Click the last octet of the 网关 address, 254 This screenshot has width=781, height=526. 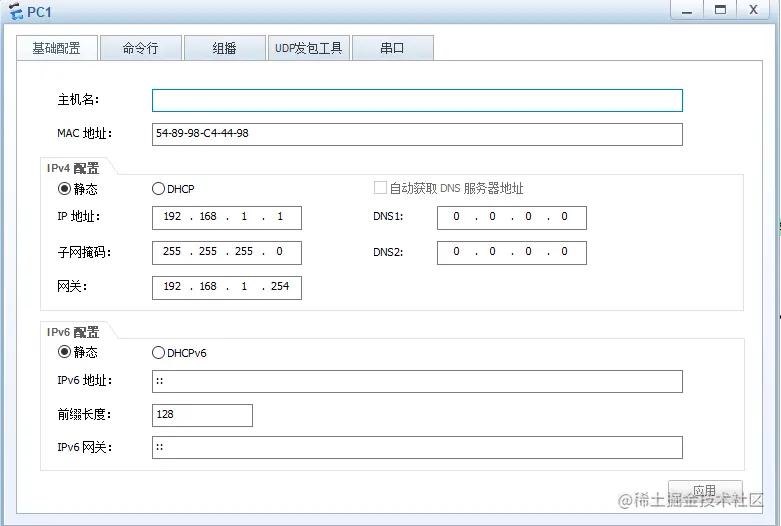280,286
